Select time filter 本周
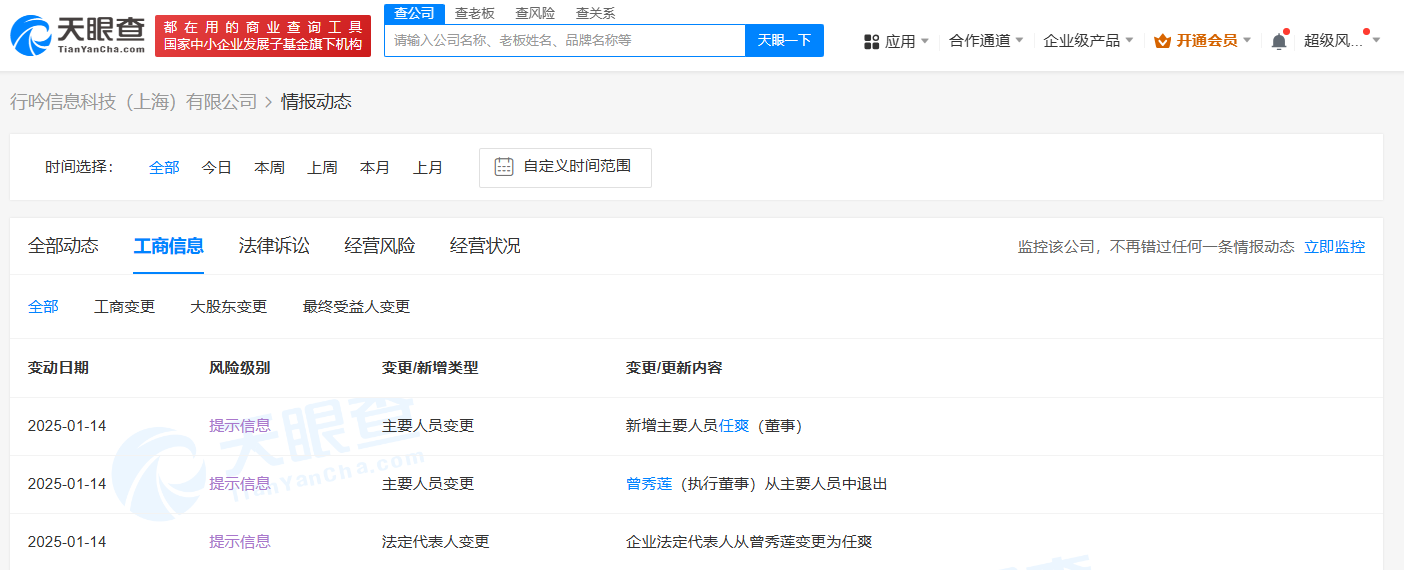Screen dimensions: 1404x570 pos(270,168)
